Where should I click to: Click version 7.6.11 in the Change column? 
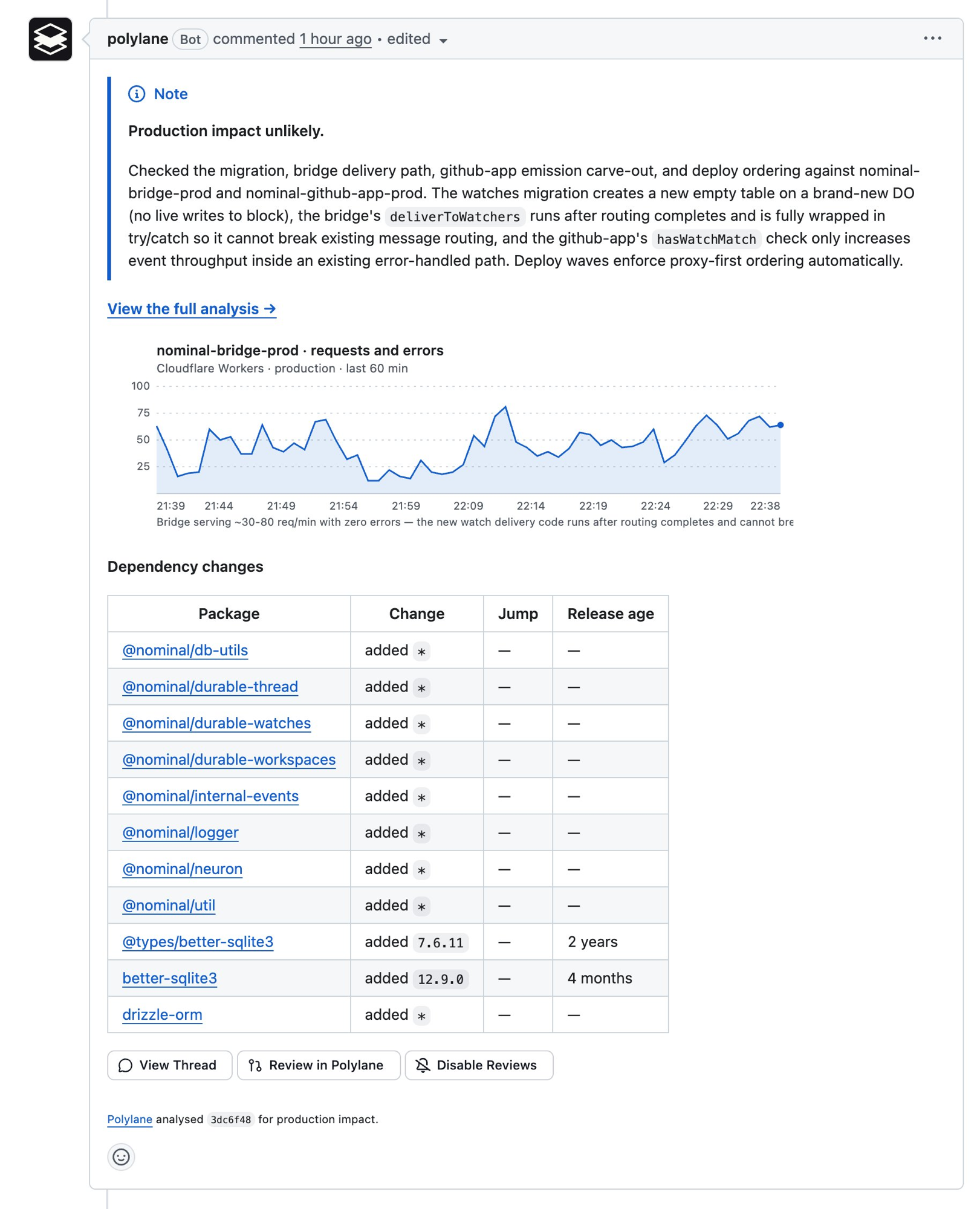pos(441,942)
